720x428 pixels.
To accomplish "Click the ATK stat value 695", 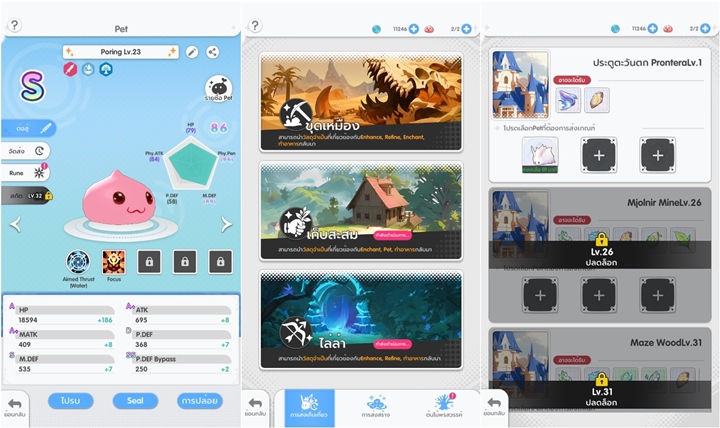I will [141, 320].
